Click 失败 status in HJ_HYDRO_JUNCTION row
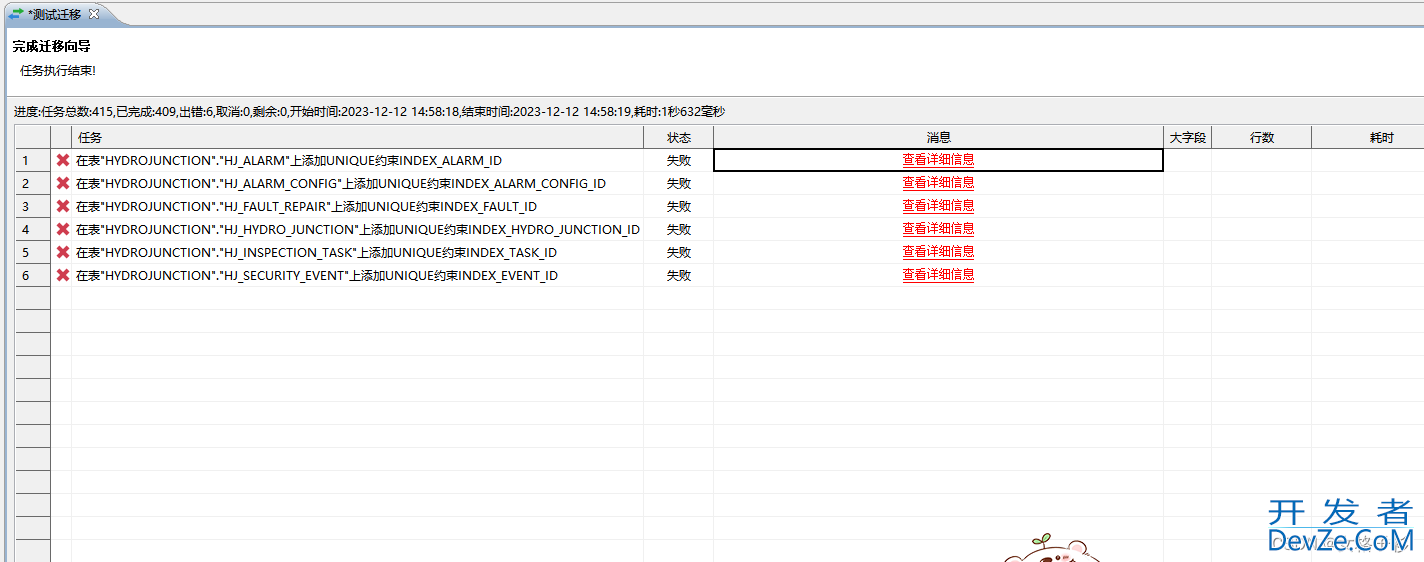The image size is (1424, 562). (679, 229)
